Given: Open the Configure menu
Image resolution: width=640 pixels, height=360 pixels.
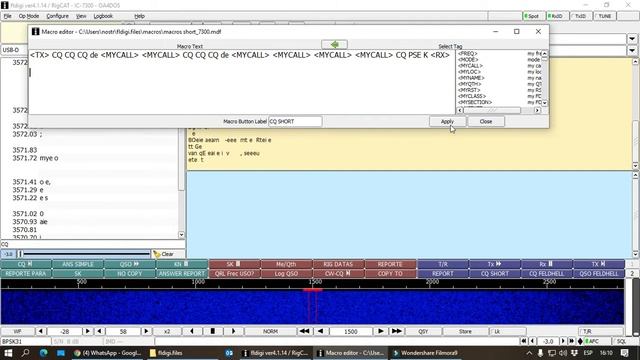Looking at the screenshot, I should (x=58, y=16).
